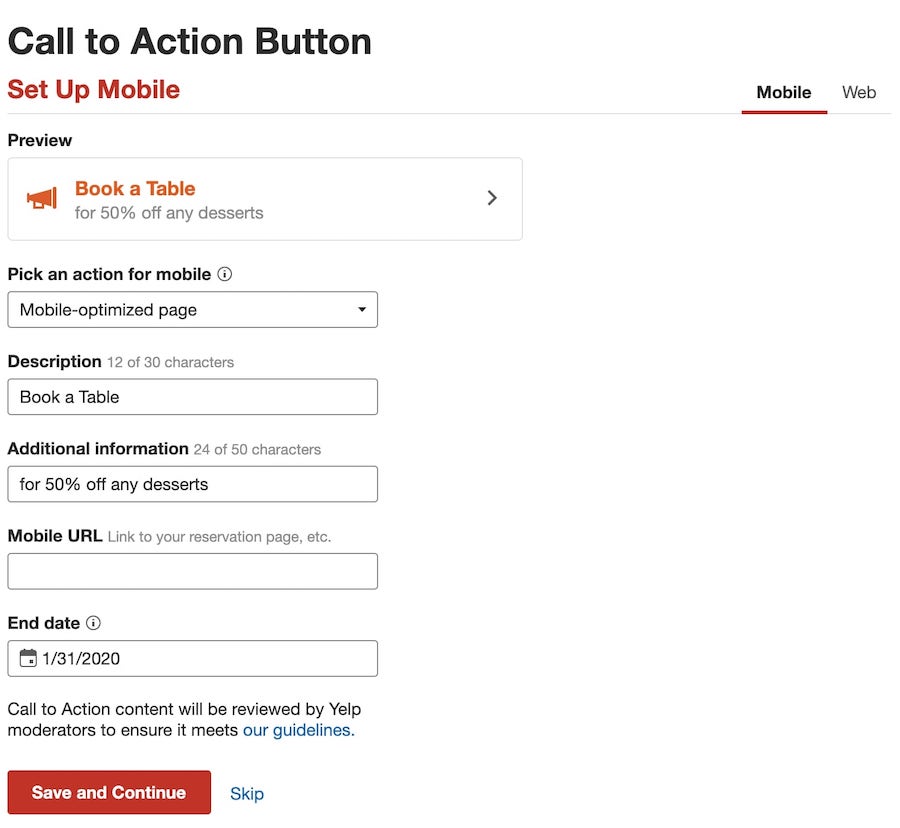Switch to the Web tab
This screenshot has width=900, height=828.
coord(858,92)
